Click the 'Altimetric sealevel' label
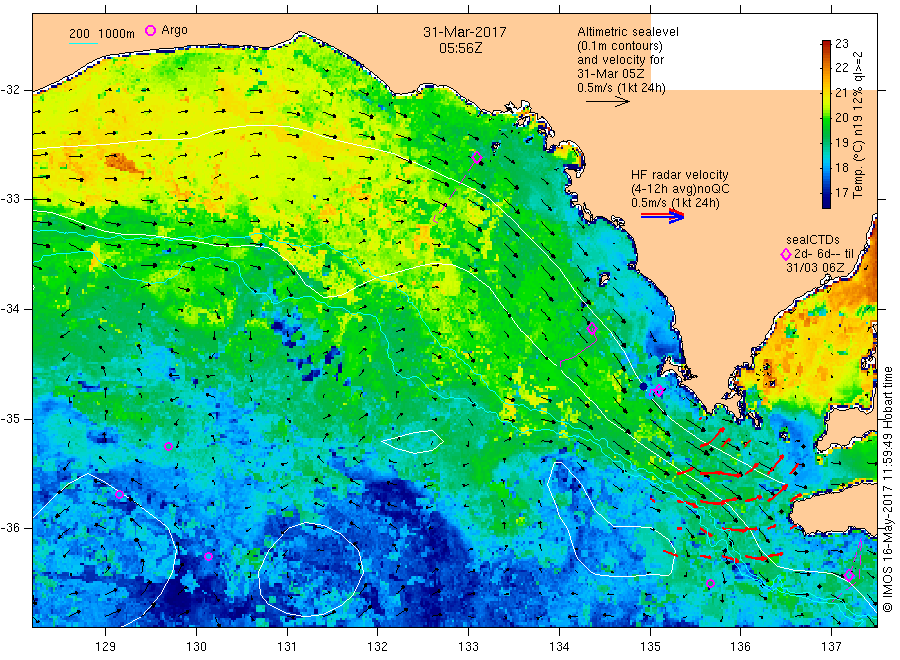 tap(628, 32)
